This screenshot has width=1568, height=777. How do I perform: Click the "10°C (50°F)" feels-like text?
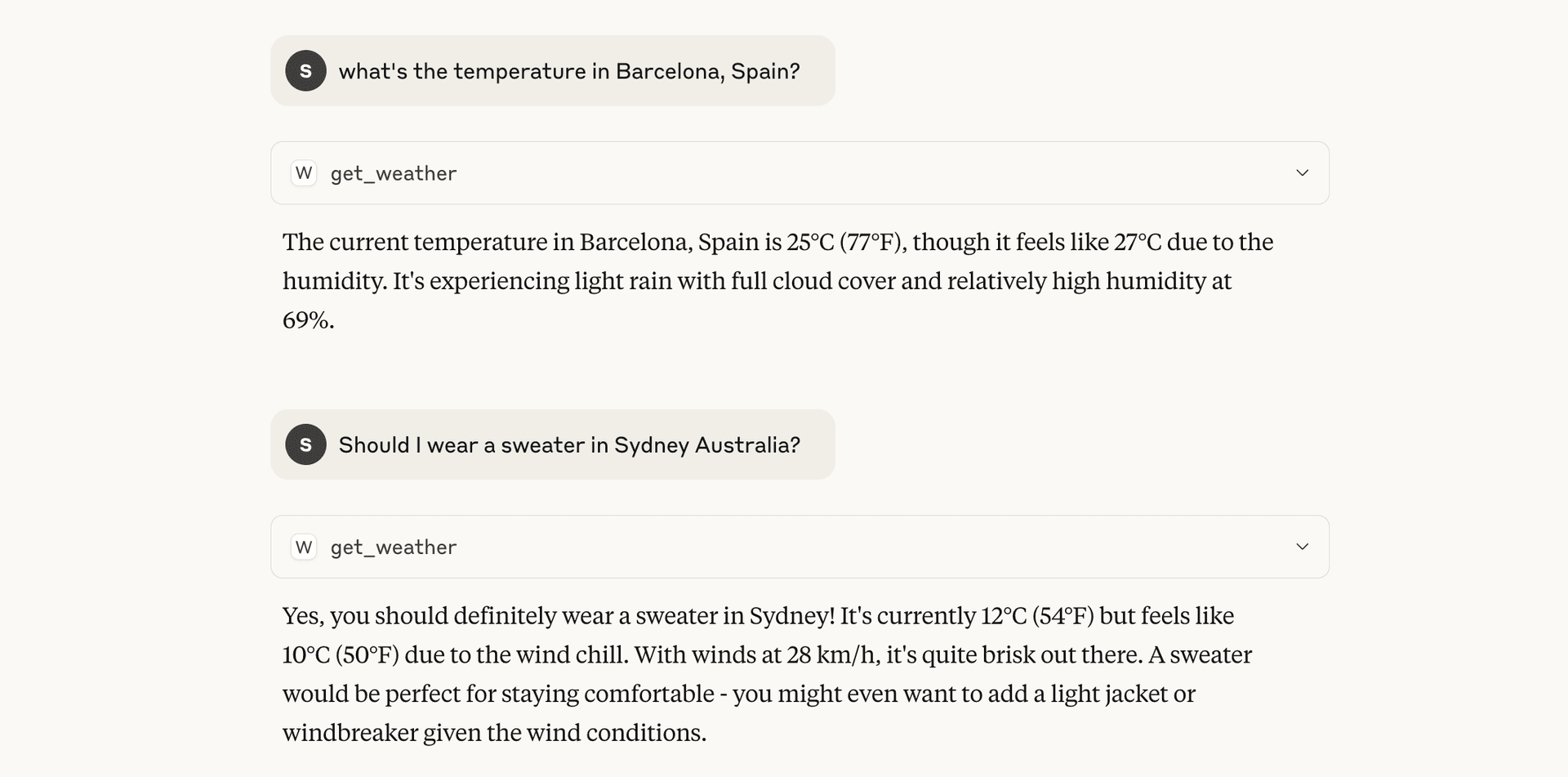(341, 655)
